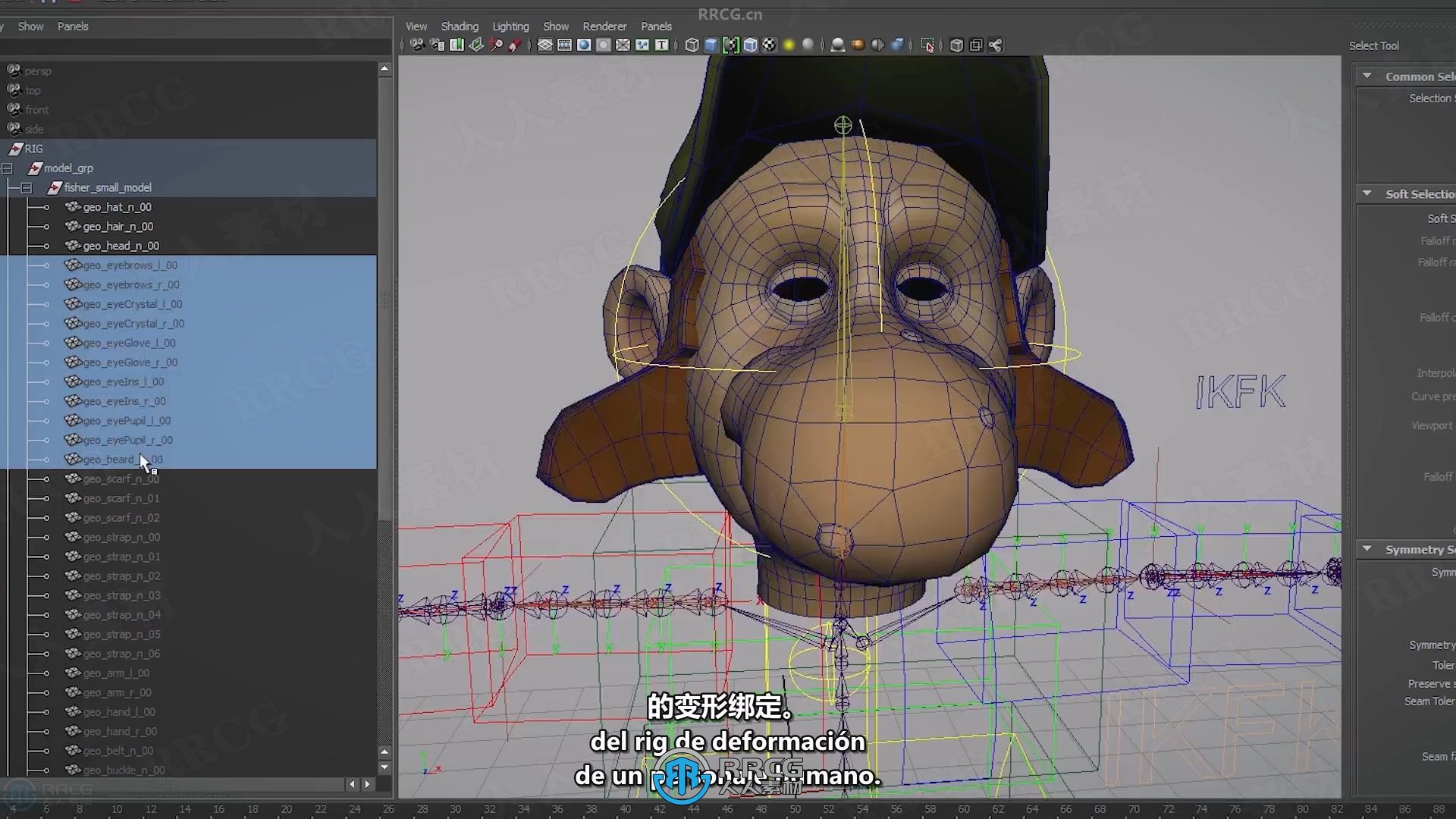Toggle the Safe Action icon

[x=642, y=45]
